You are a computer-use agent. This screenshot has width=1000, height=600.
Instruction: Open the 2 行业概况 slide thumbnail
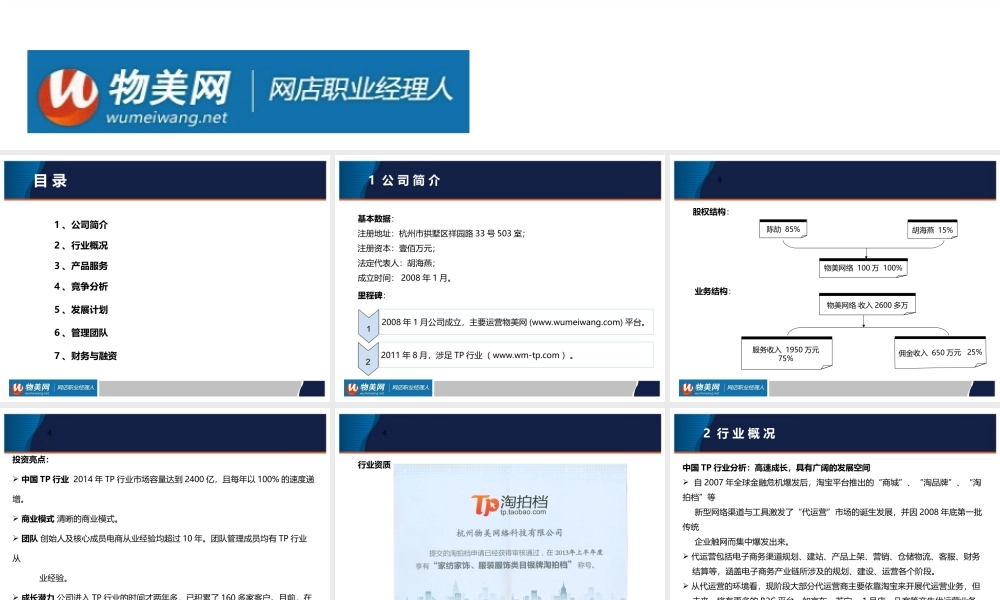[834, 506]
